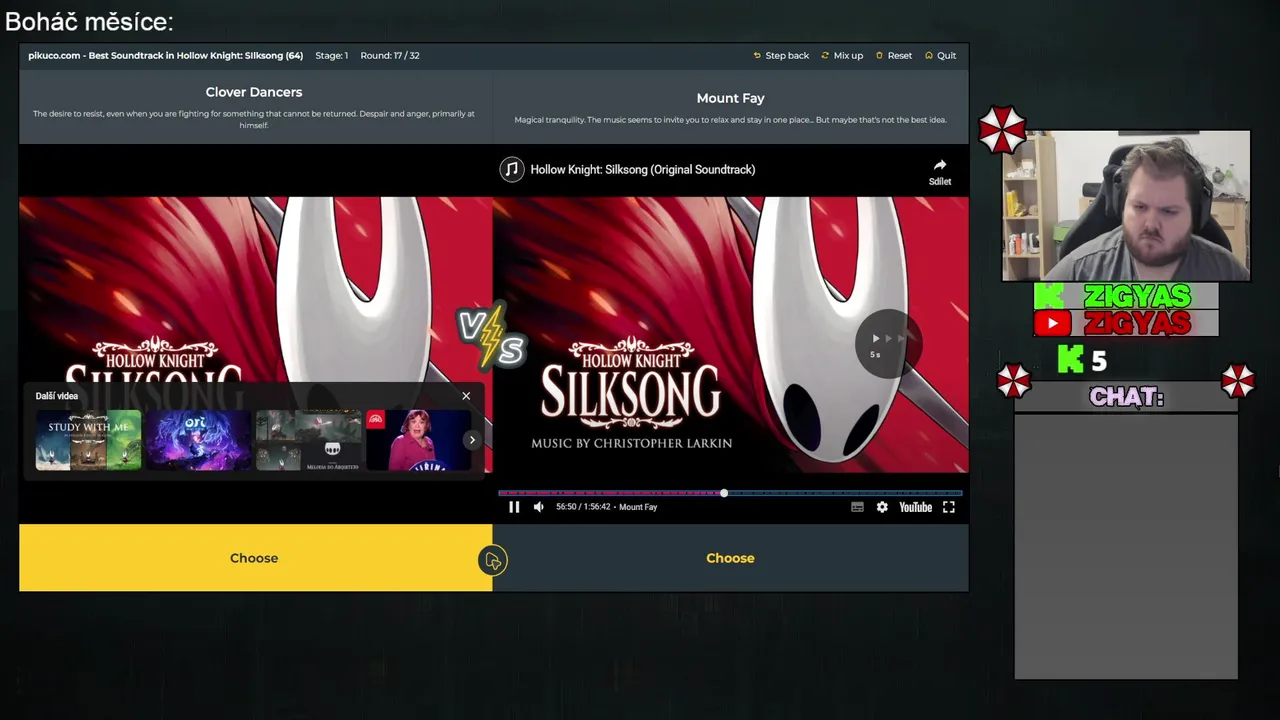Enter fullscreen in the video player
The width and height of the screenshot is (1280, 720).
pos(948,507)
